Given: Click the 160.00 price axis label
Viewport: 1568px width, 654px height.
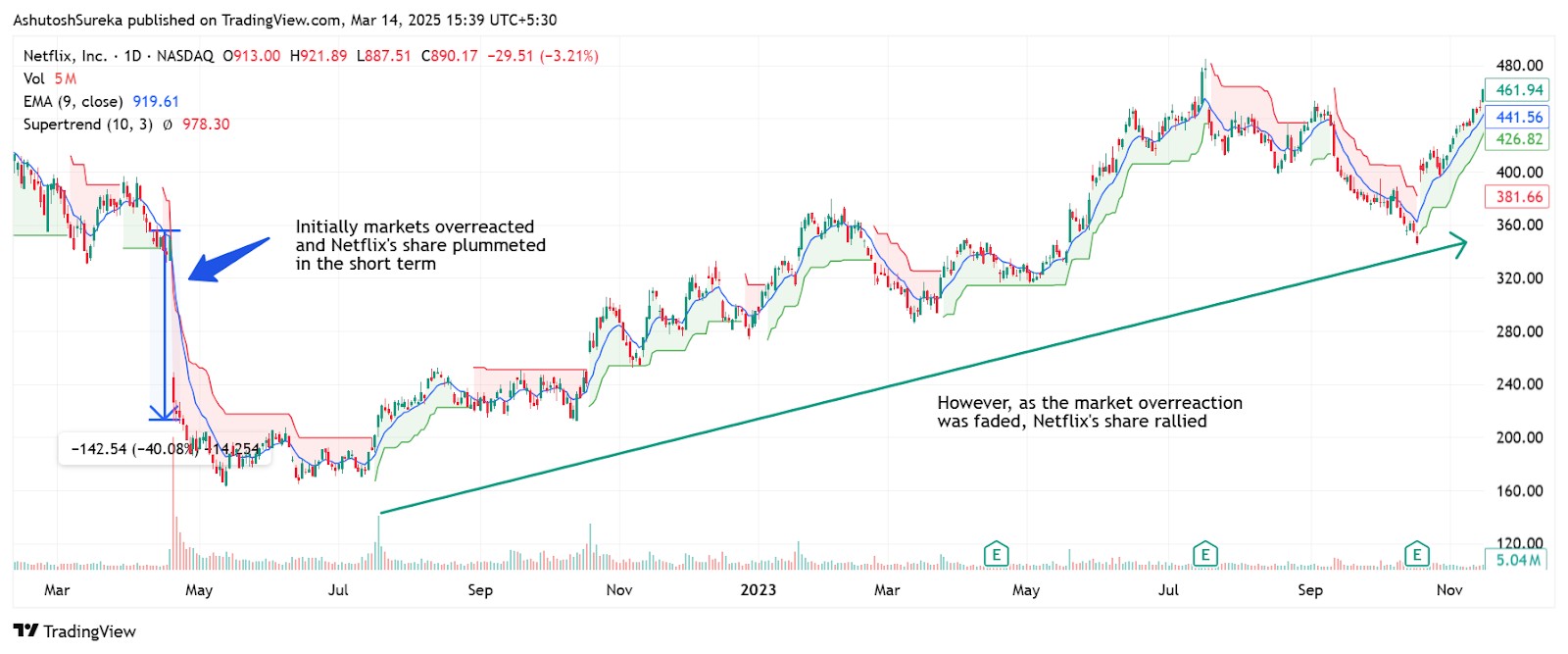Looking at the screenshot, I should [1519, 490].
